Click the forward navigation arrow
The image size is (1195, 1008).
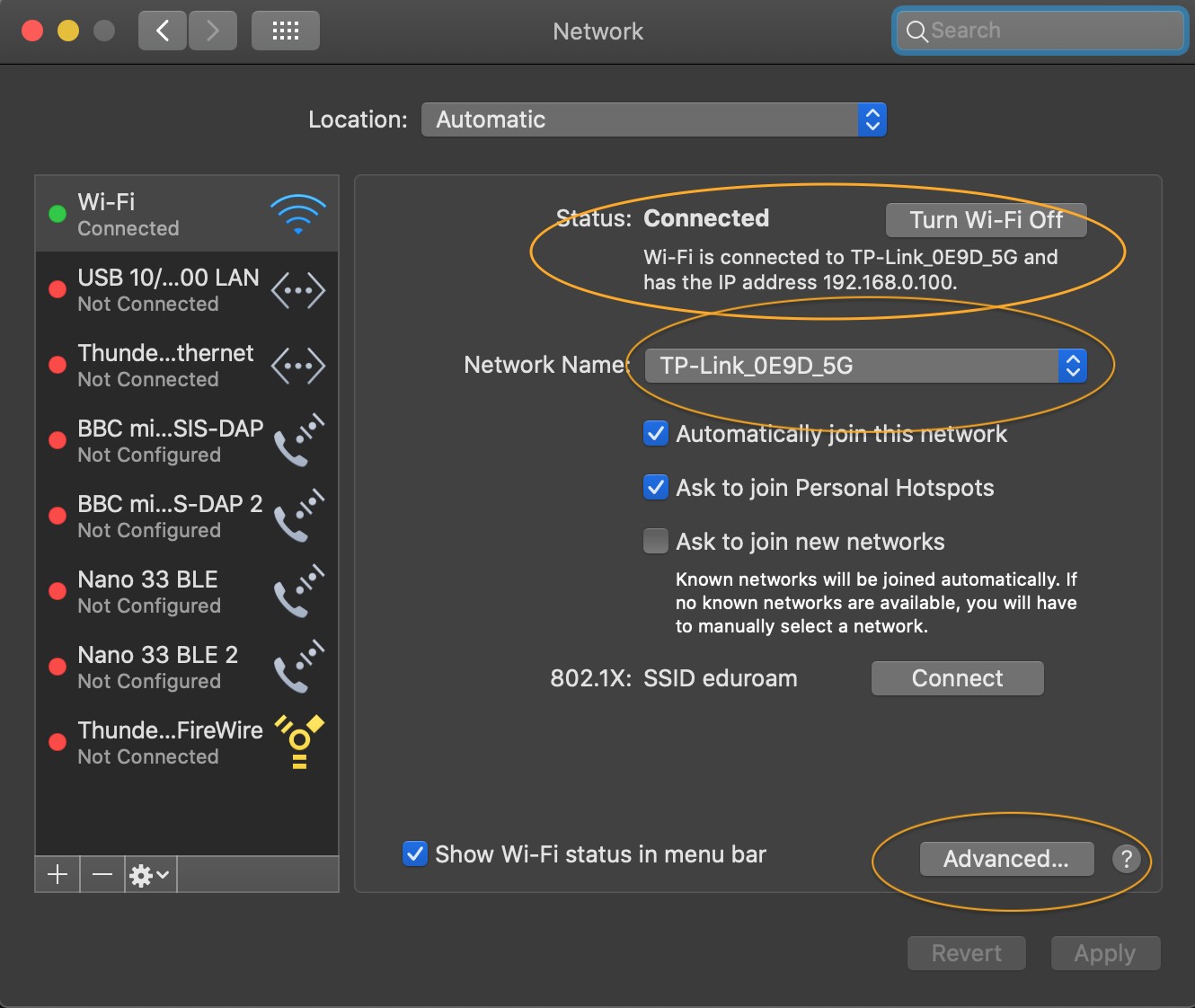click(x=213, y=31)
